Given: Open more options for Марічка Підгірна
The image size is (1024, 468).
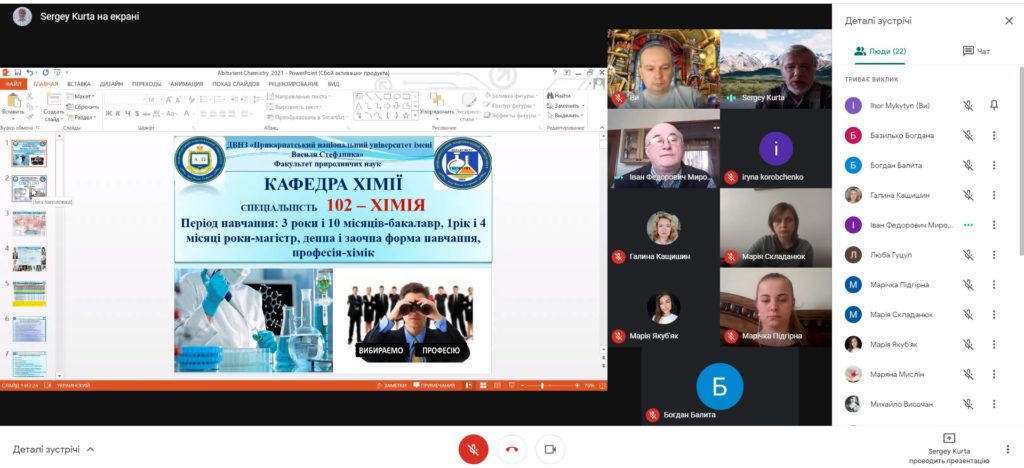Looking at the screenshot, I should (x=994, y=284).
